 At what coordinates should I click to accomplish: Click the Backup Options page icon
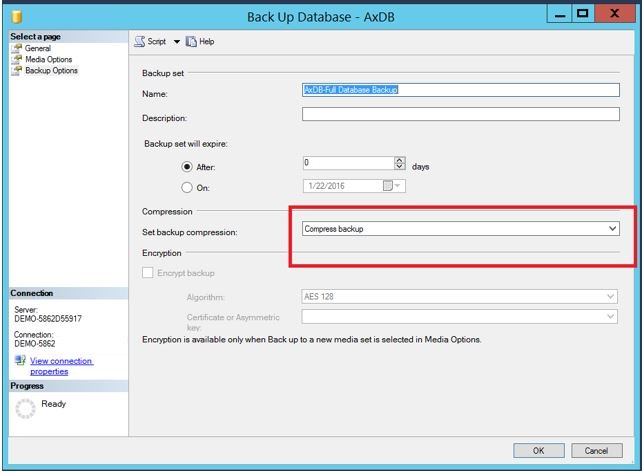[x=17, y=71]
